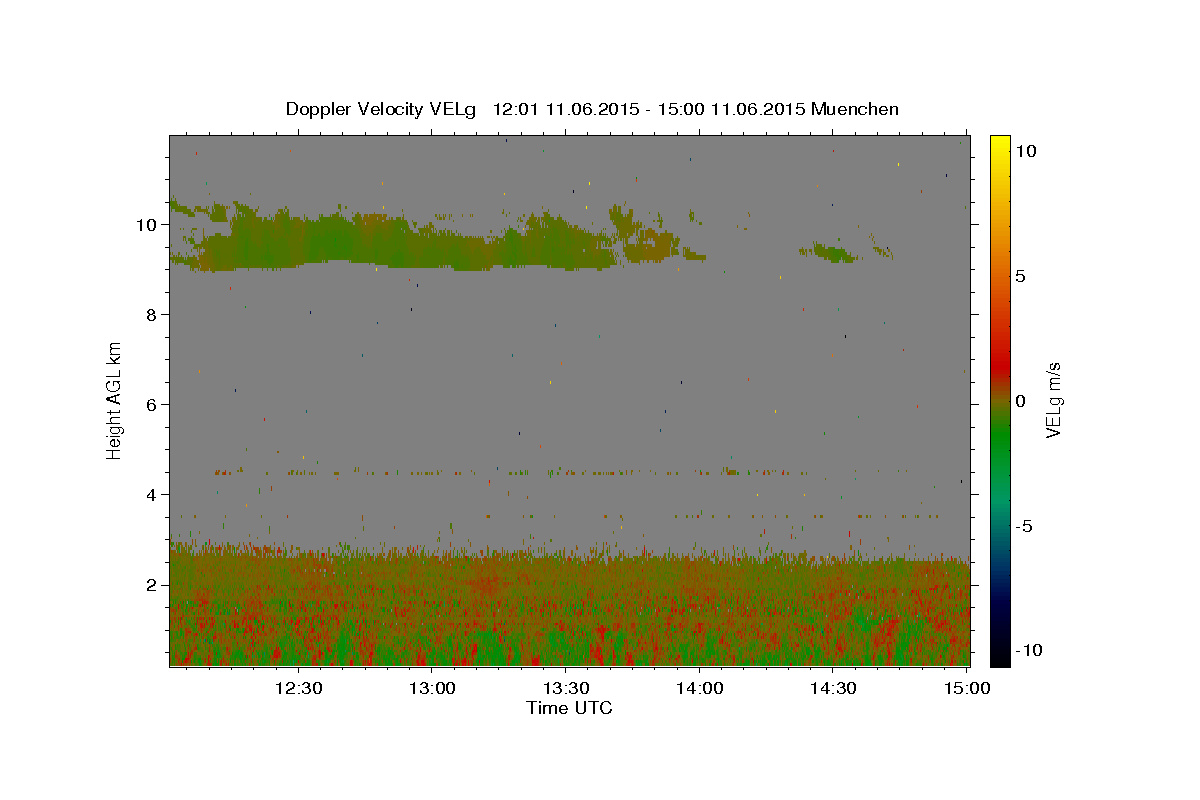Image resolution: width=1200 pixels, height=800 pixels.
Task: Click the 'VELg m/s' colorbar label
Action: [1053, 400]
